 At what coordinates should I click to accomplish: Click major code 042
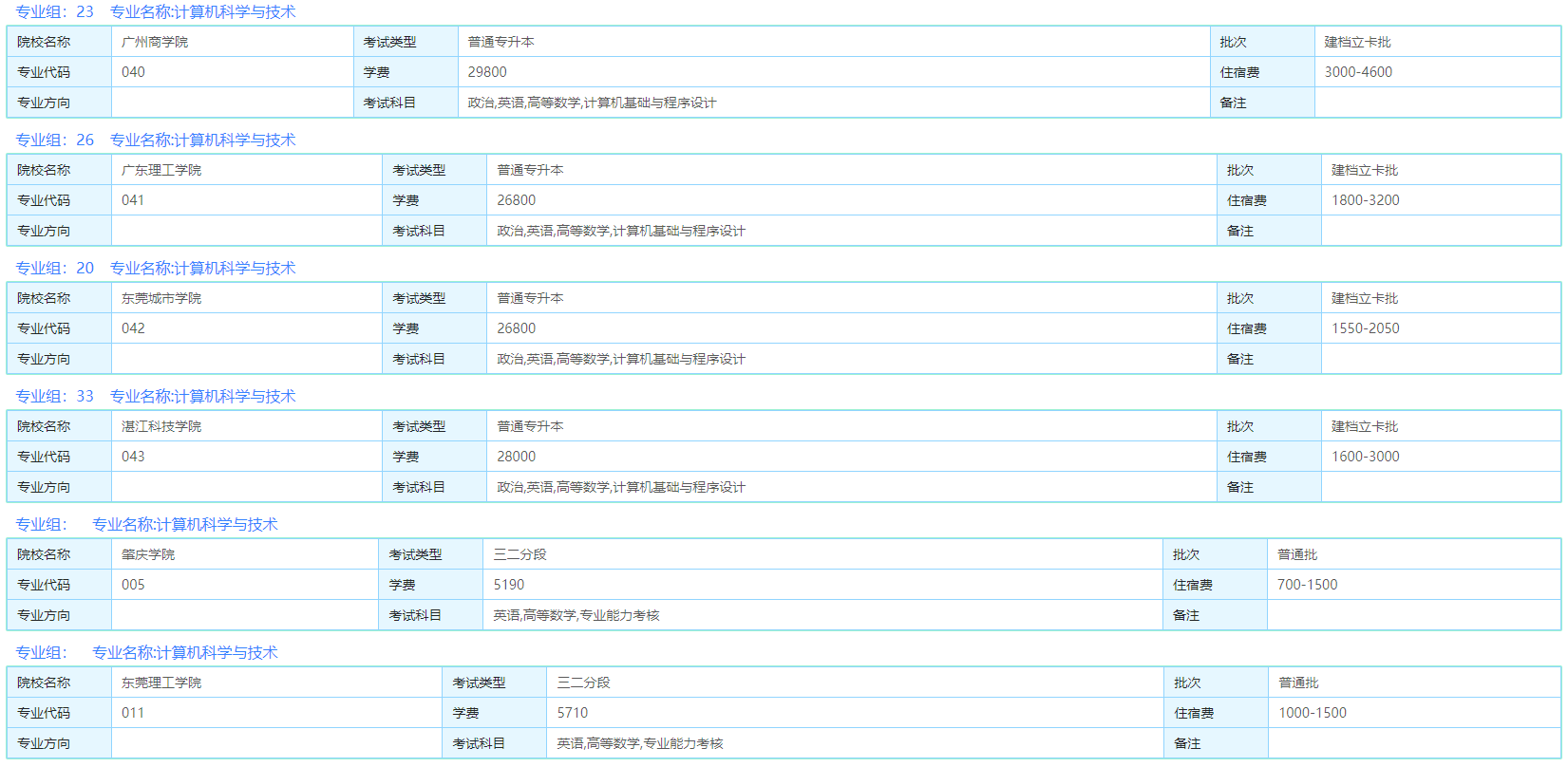click(x=133, y=328)
